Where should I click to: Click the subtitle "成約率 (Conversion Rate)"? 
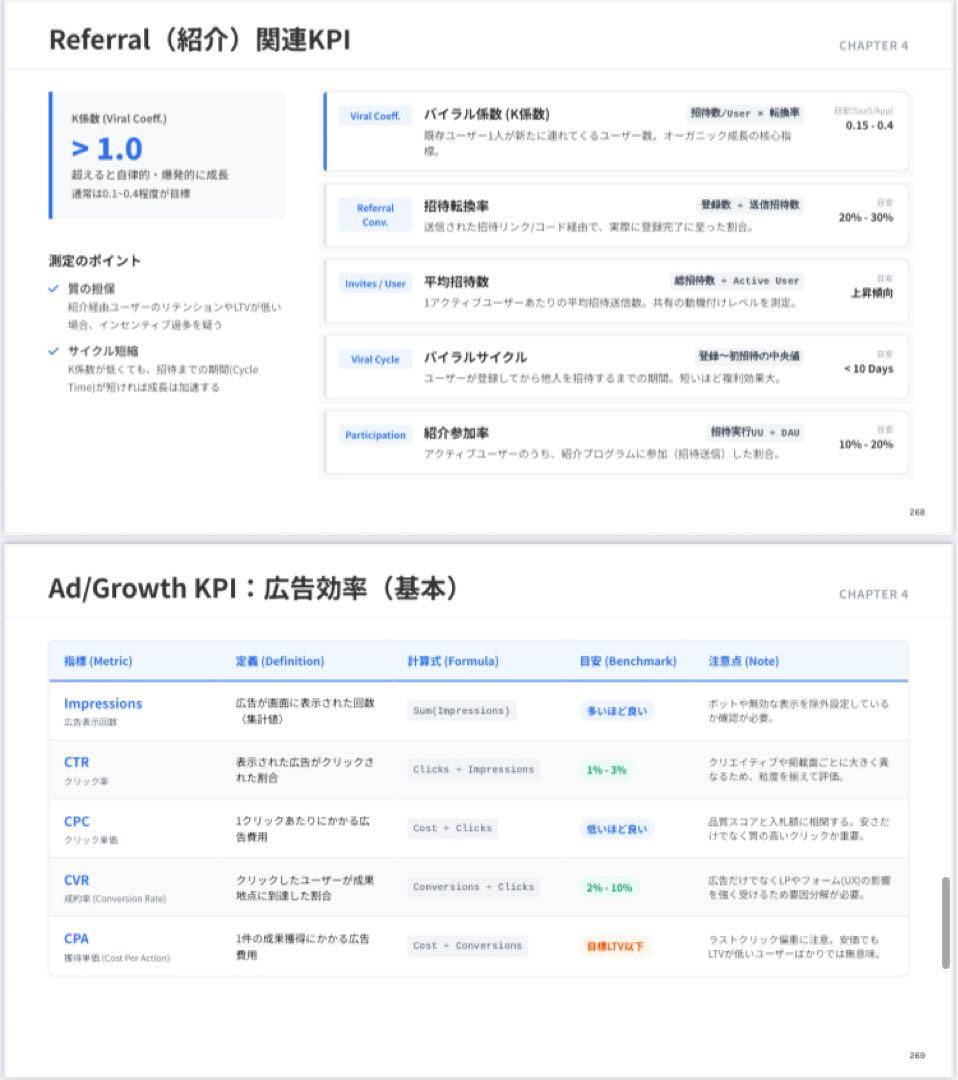click(115, 899)
